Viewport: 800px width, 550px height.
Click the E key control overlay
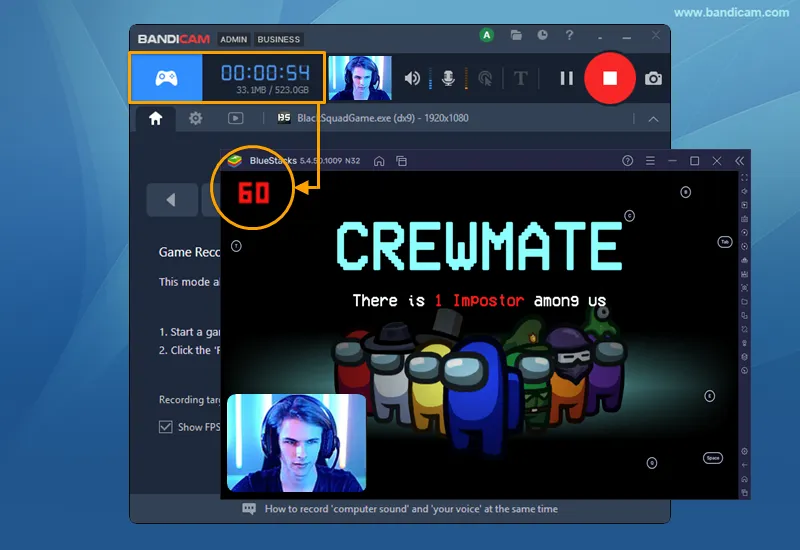[710, 396]
